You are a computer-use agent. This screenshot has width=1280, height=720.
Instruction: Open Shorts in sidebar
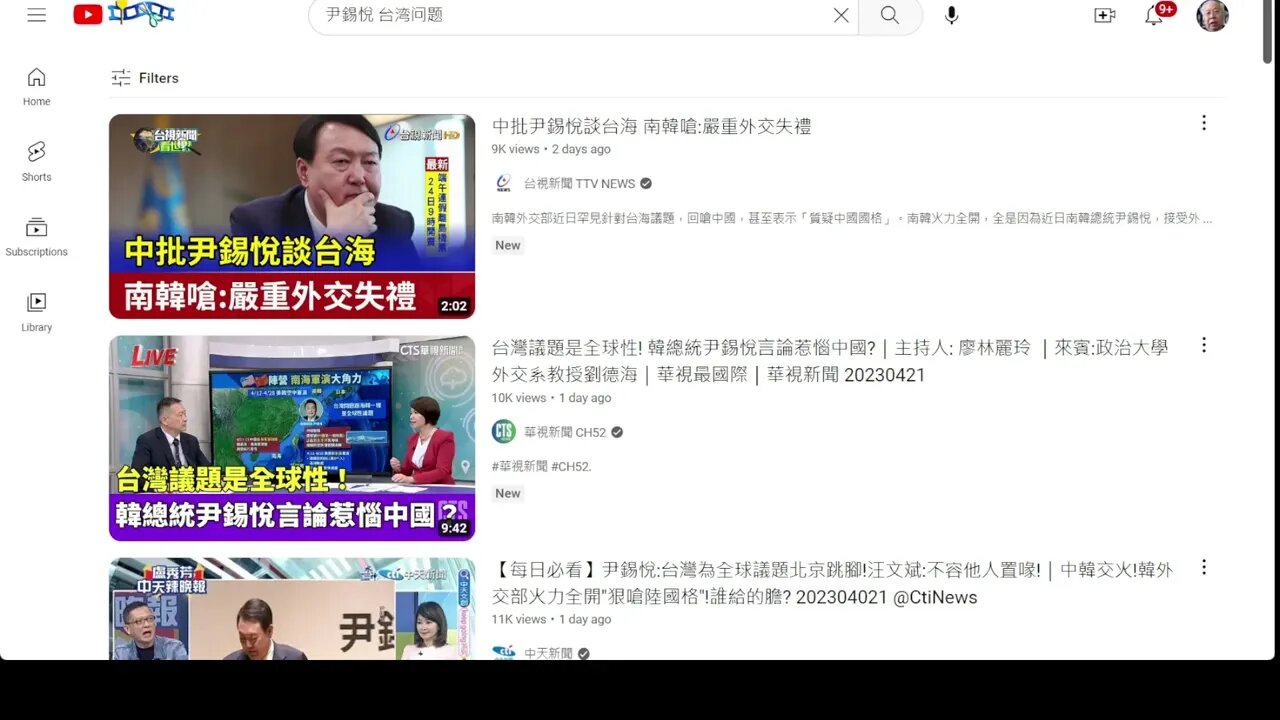point(37,162)
